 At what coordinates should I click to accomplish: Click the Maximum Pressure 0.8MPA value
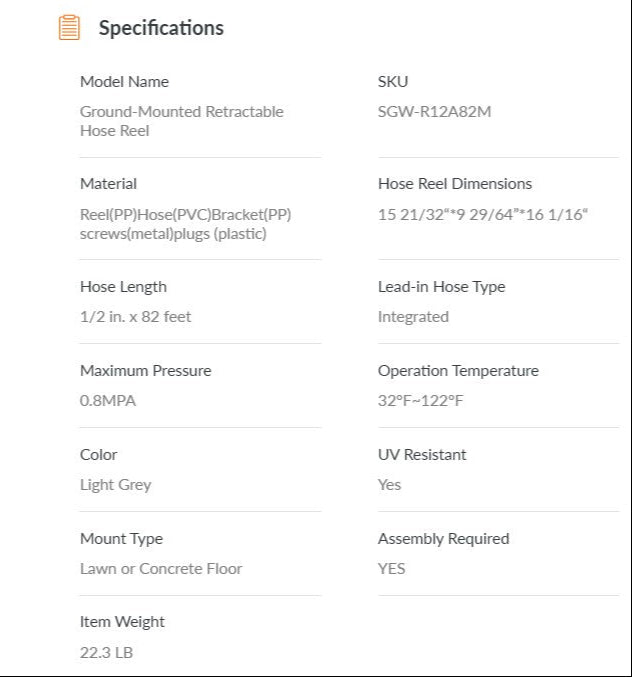point(108,401)
